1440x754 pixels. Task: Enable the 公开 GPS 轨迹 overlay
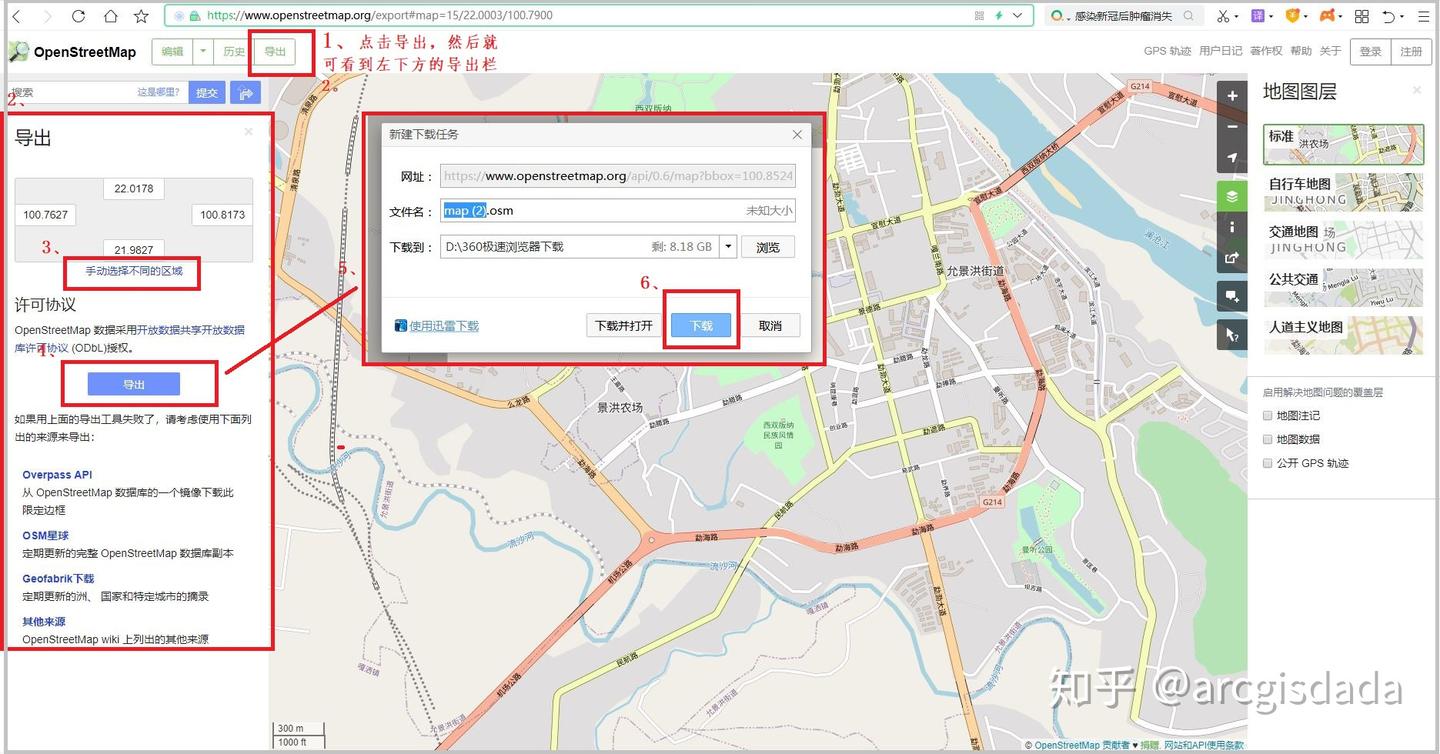click(1267, 463)
